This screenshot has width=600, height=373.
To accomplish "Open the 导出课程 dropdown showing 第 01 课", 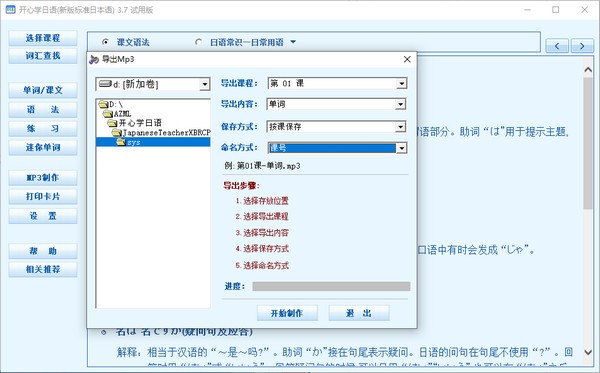I will pos(401,83).
